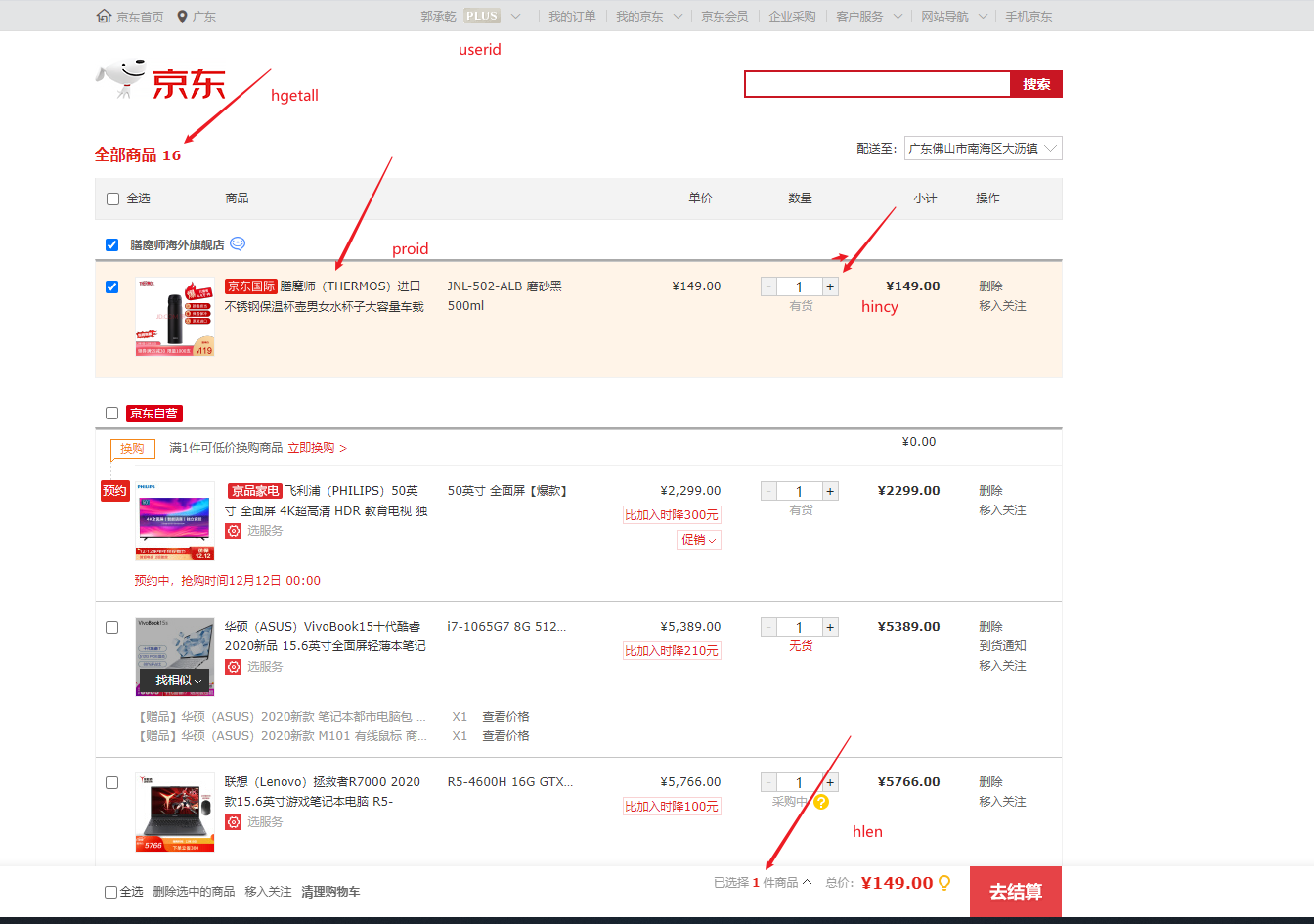The width and height of the screenshot is (1314, 924).
Task: Increase ASUS VivoBook quantity with plus
Action: tap(830, 627)
